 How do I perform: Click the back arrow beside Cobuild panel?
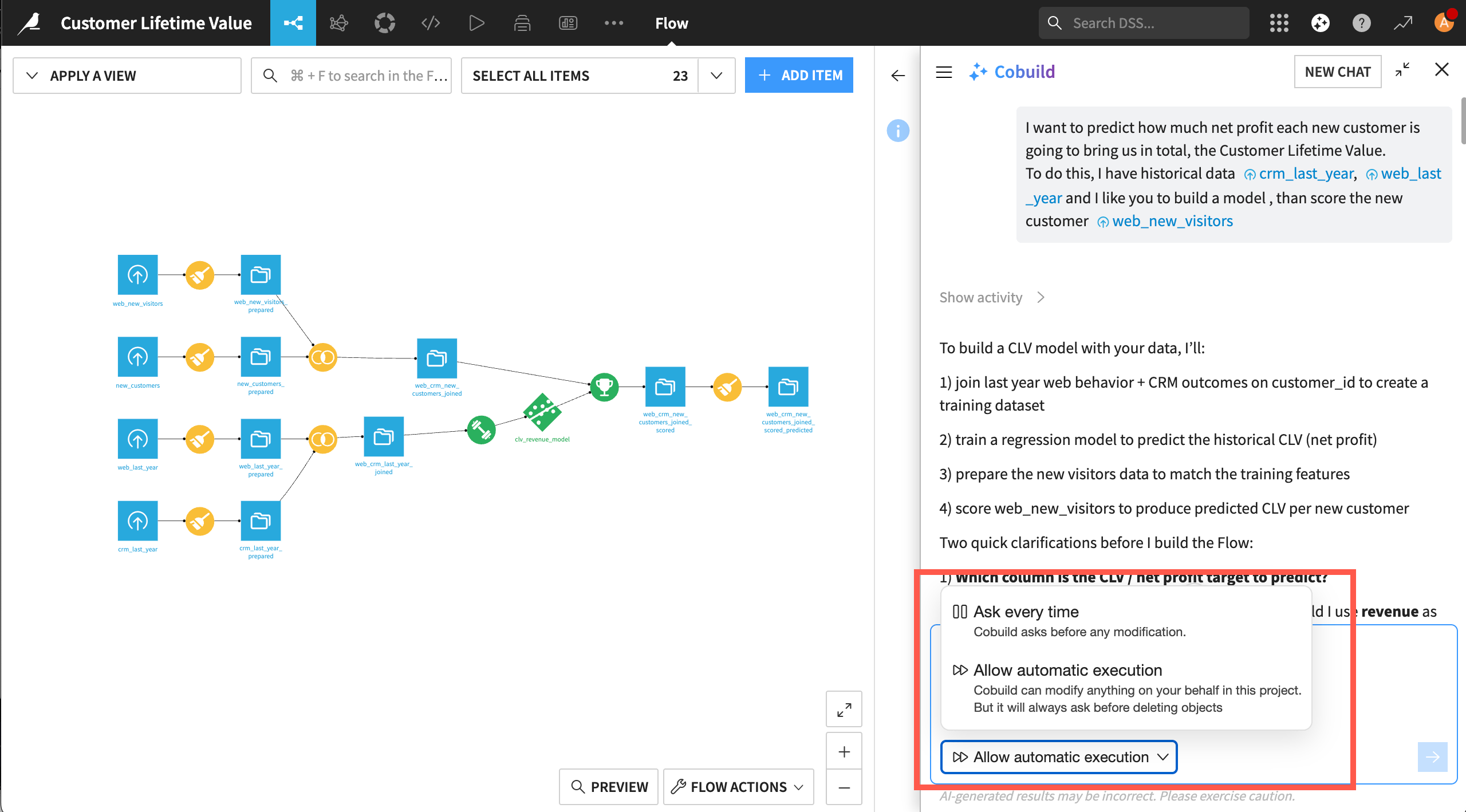[898, 76]
